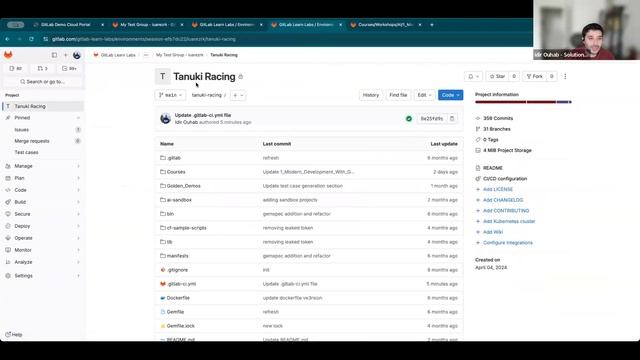
Task: Open a new browser tab
Action: (431, 24)
